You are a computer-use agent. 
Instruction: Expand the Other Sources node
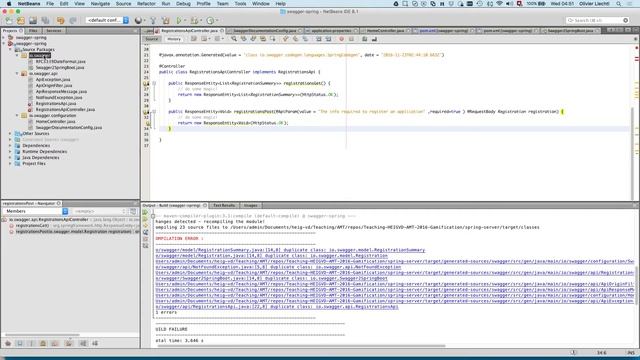(11, 133)
